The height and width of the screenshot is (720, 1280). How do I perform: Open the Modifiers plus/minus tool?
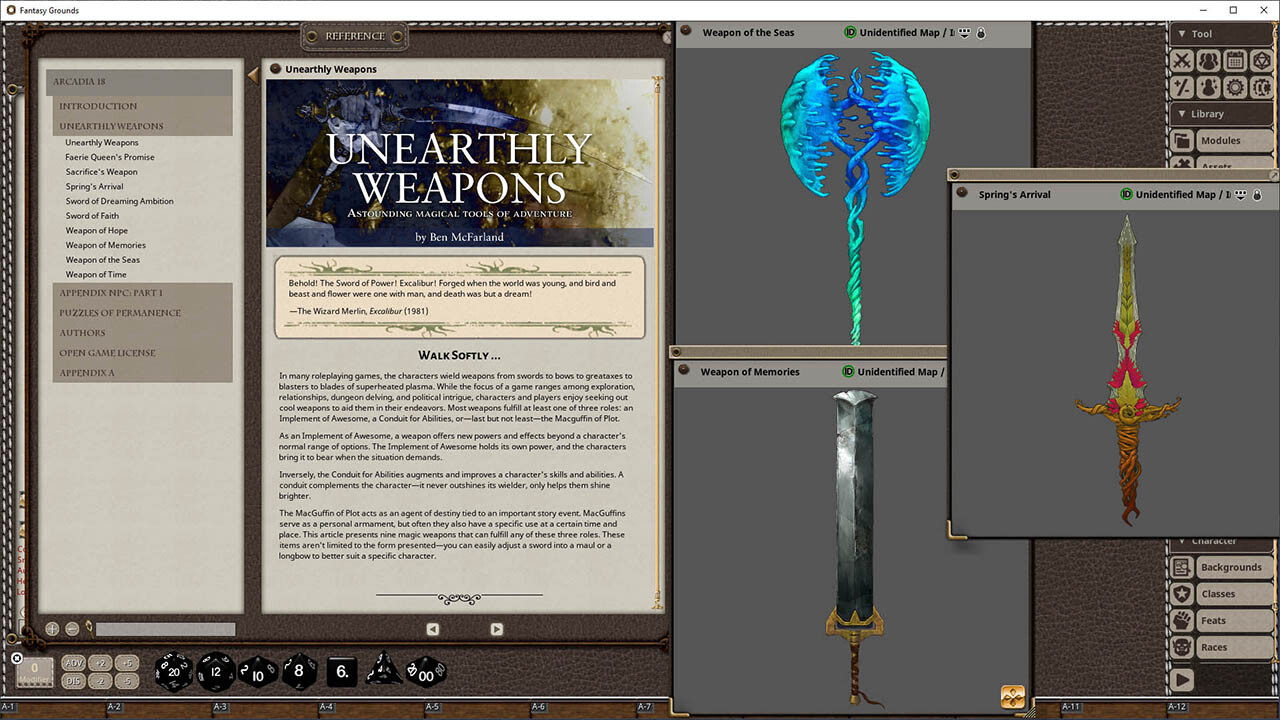point(1182,87)
